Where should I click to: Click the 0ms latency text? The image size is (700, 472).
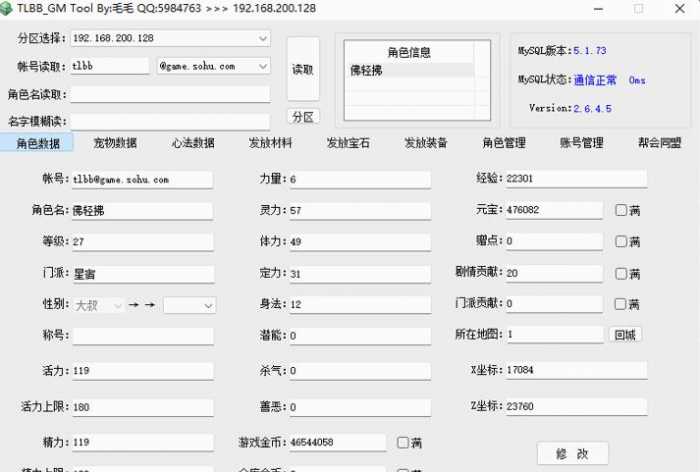(x=637, y=80)
